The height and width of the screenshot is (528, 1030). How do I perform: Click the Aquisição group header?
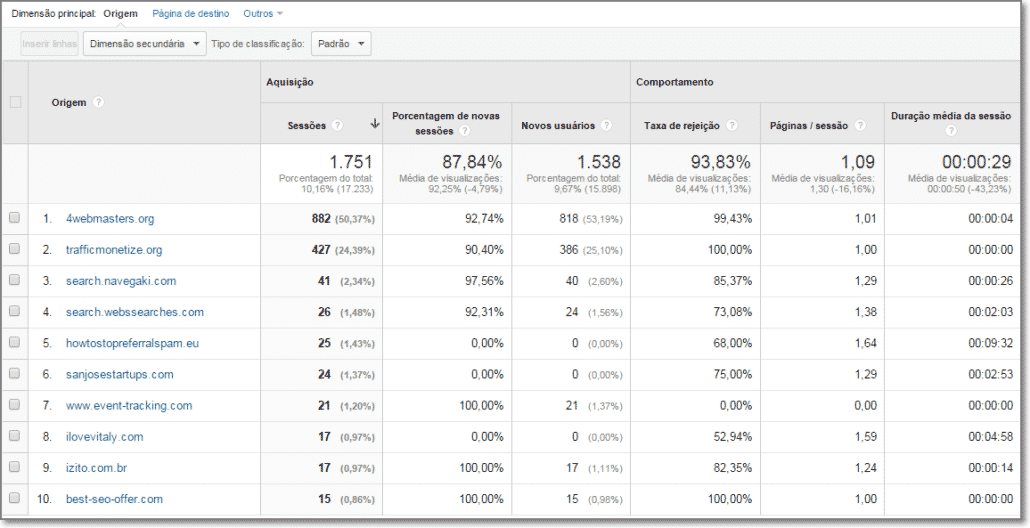pos(290,82)
